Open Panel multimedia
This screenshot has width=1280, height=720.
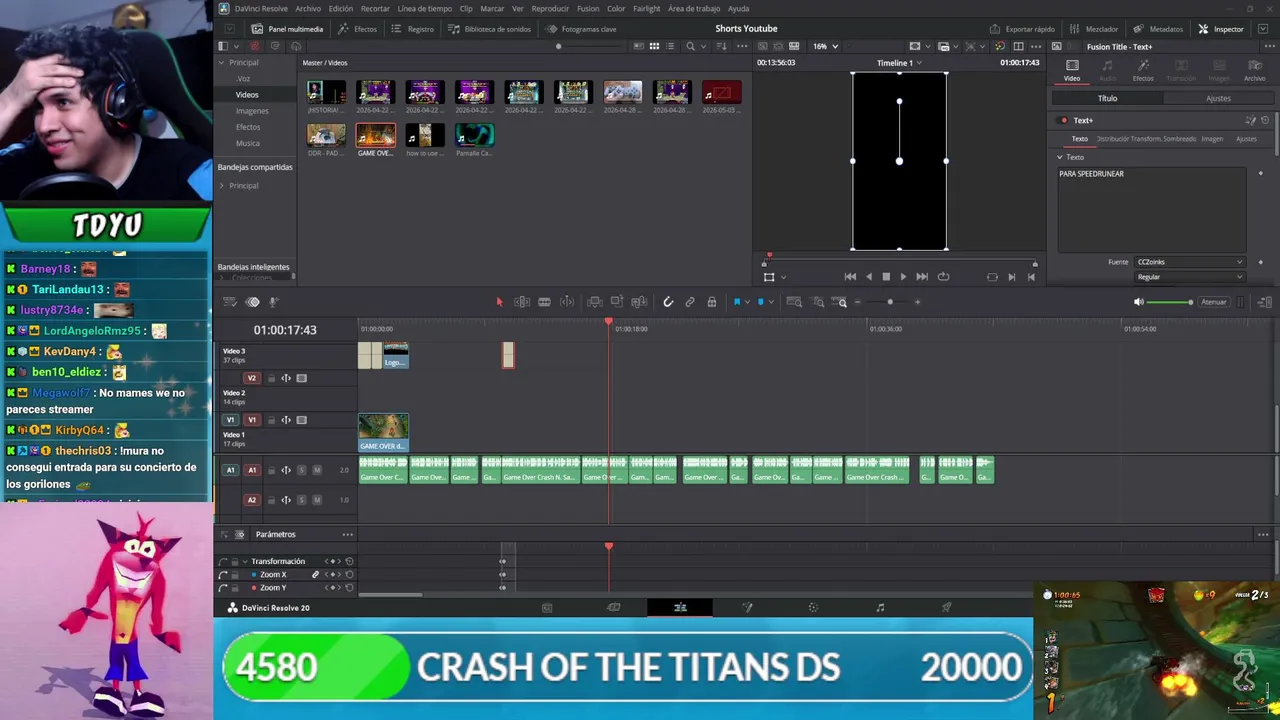(287, 29)
